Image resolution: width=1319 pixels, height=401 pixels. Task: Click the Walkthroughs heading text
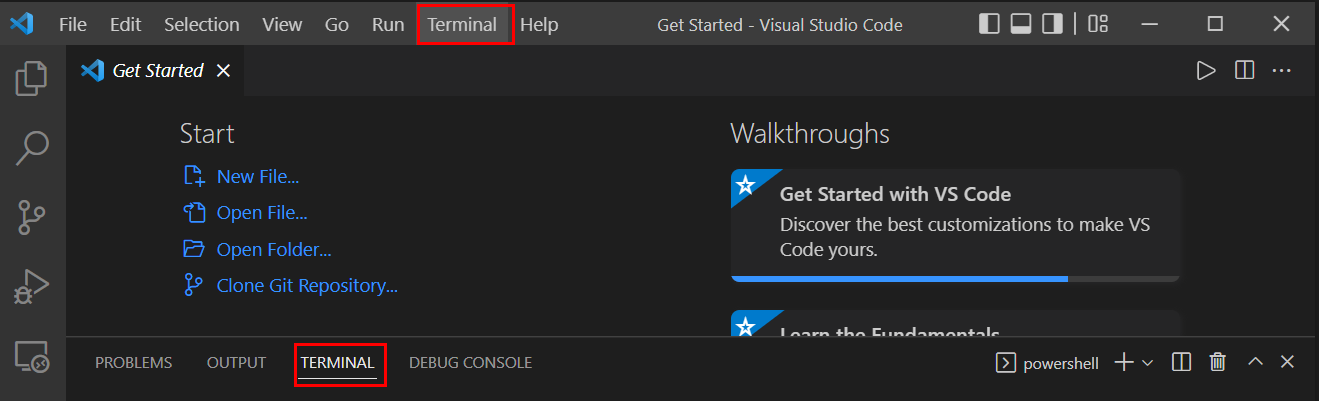[x=810, y=133]
